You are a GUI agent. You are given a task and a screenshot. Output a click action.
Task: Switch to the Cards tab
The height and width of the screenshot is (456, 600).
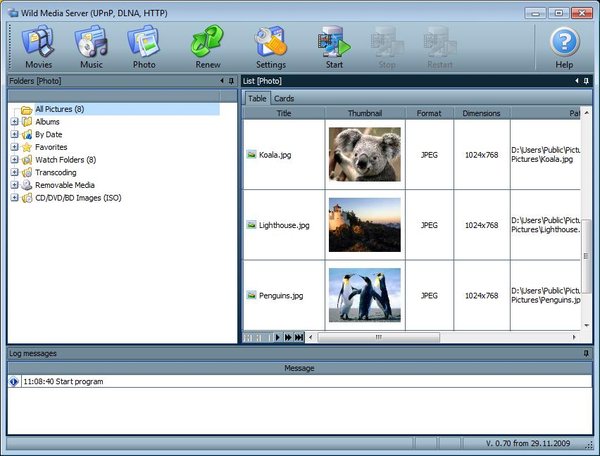284,99
